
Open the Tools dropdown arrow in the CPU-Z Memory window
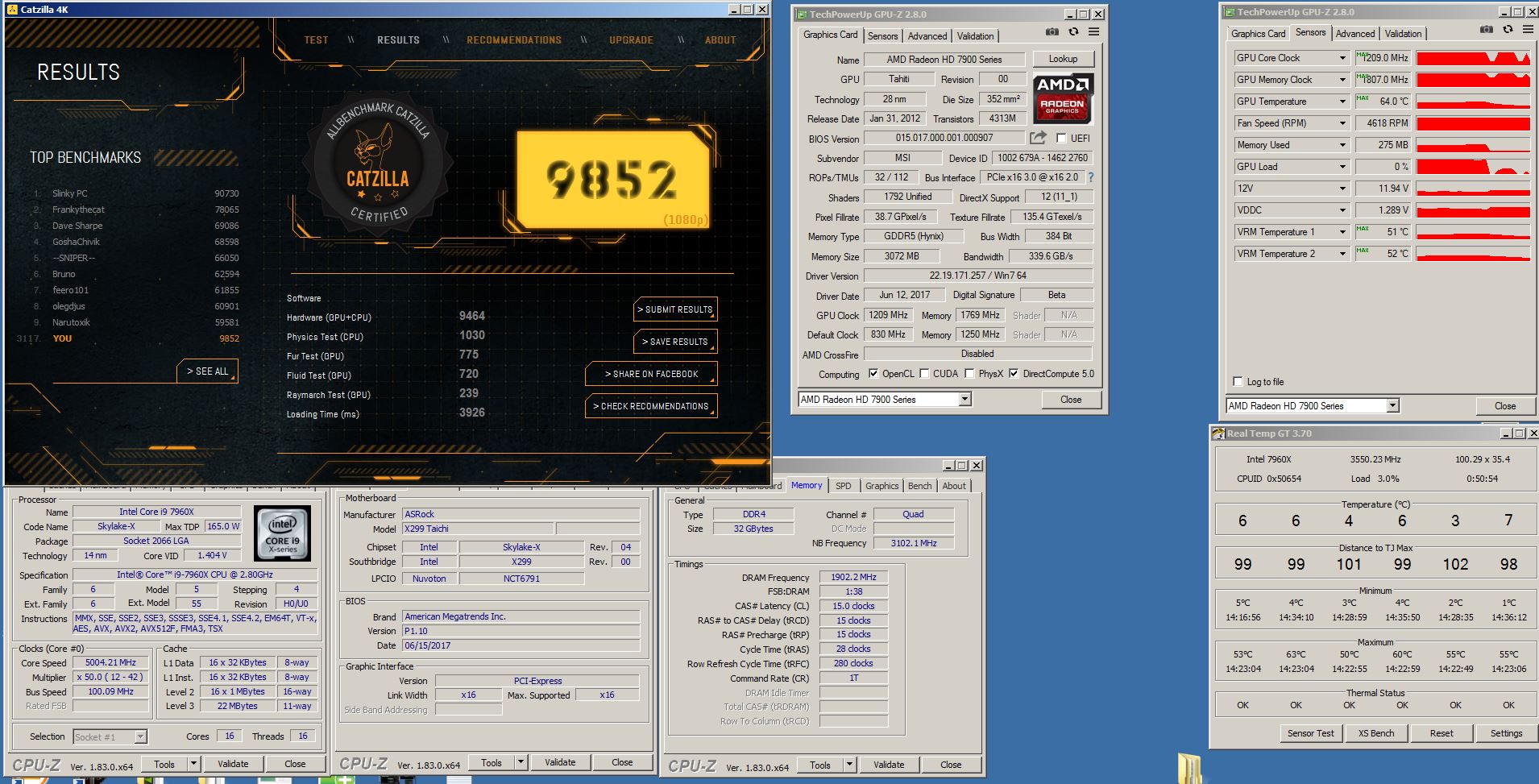[x=849, y=765]
